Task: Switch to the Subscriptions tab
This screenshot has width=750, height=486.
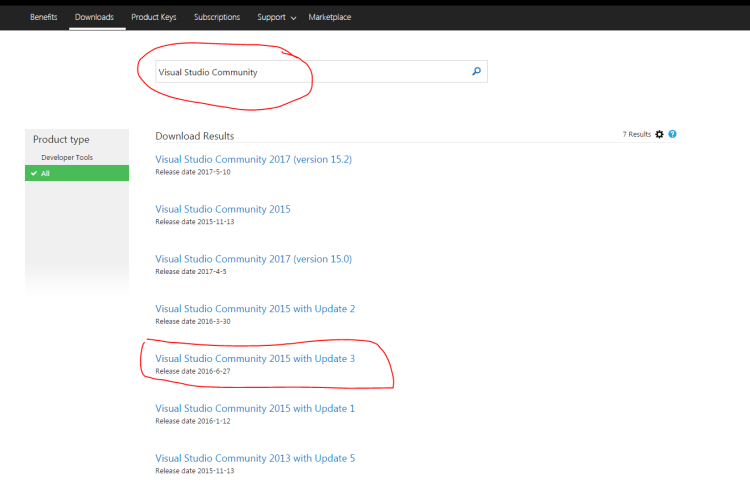Action: point(217,17)
